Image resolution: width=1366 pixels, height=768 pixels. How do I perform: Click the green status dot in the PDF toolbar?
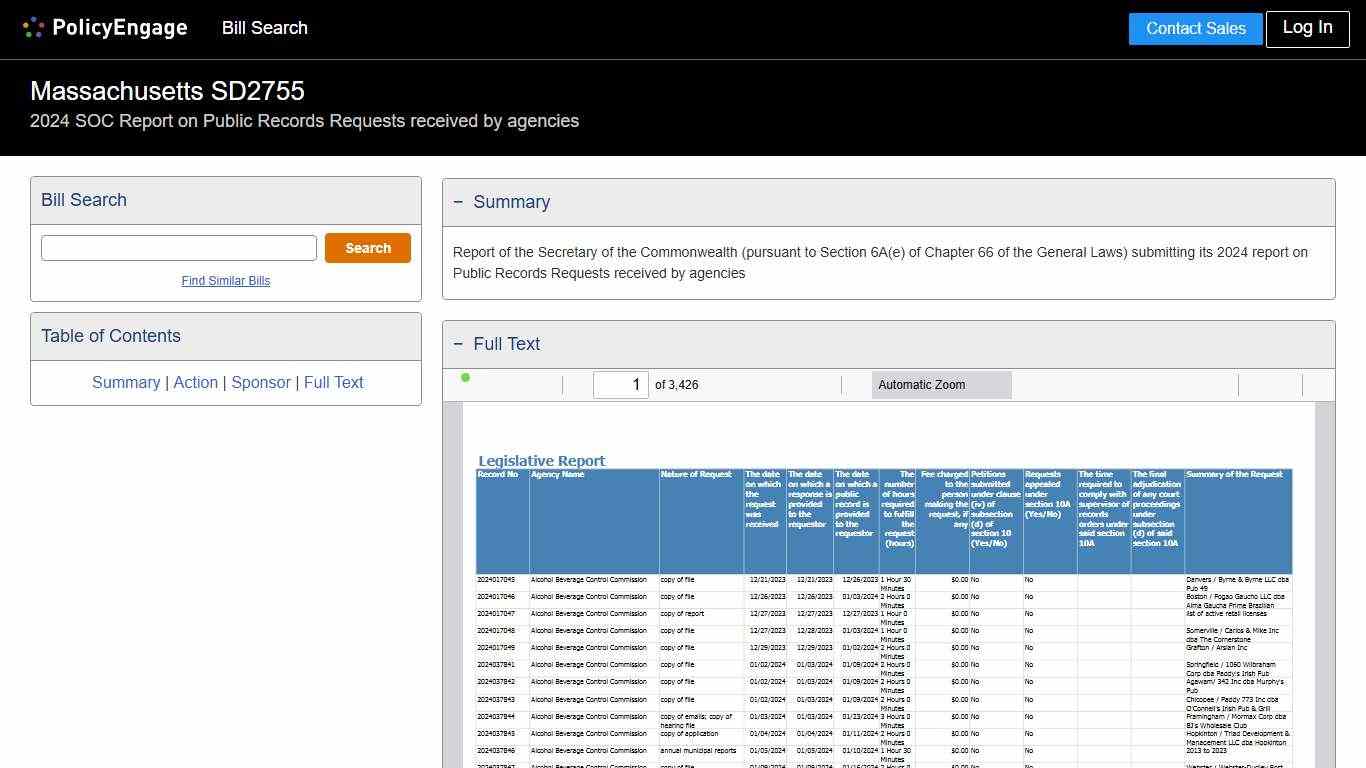coord(465,377)
